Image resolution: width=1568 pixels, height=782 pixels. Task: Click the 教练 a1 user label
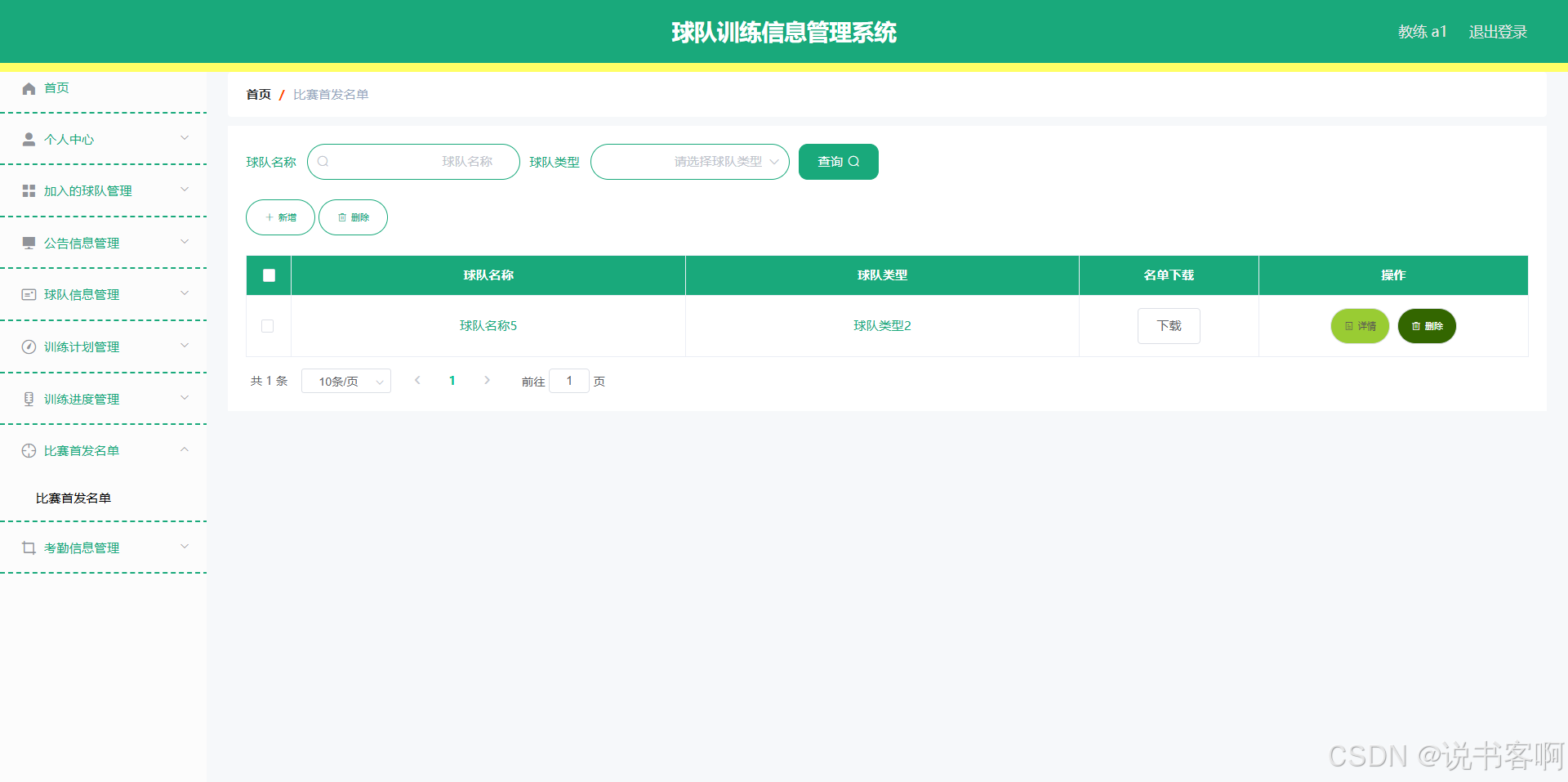[x=1422, y=32]
